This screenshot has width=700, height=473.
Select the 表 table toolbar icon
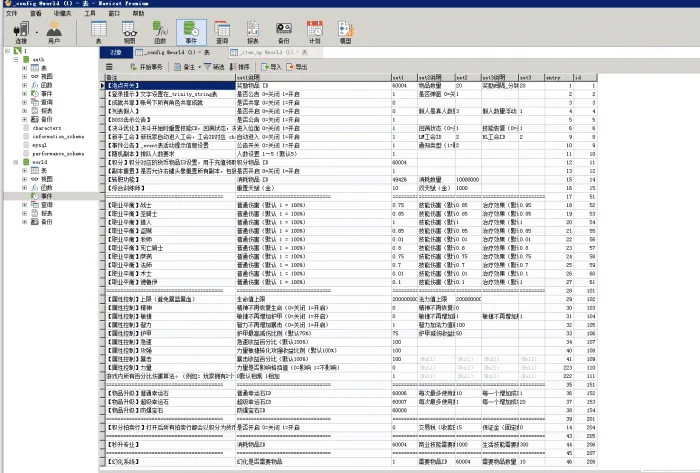click(x=99, y=32)
